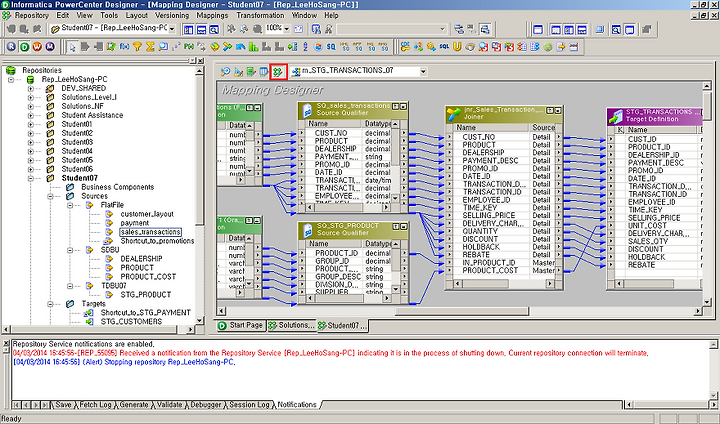Screen dimensions: 720x424
Task: Open the Transformation menu
Action: [260, 15]
